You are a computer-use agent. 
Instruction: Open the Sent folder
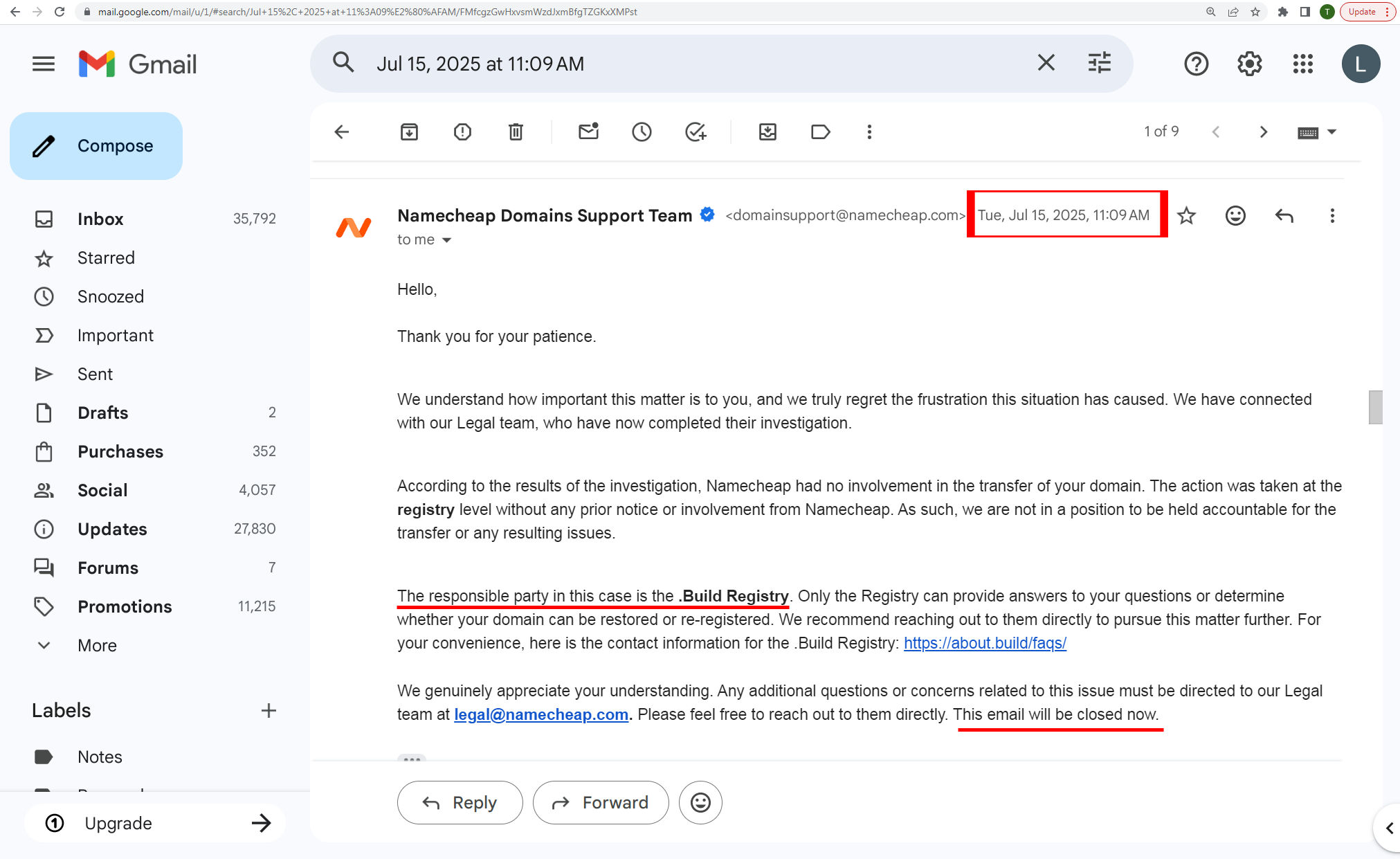tap(155, 374)
